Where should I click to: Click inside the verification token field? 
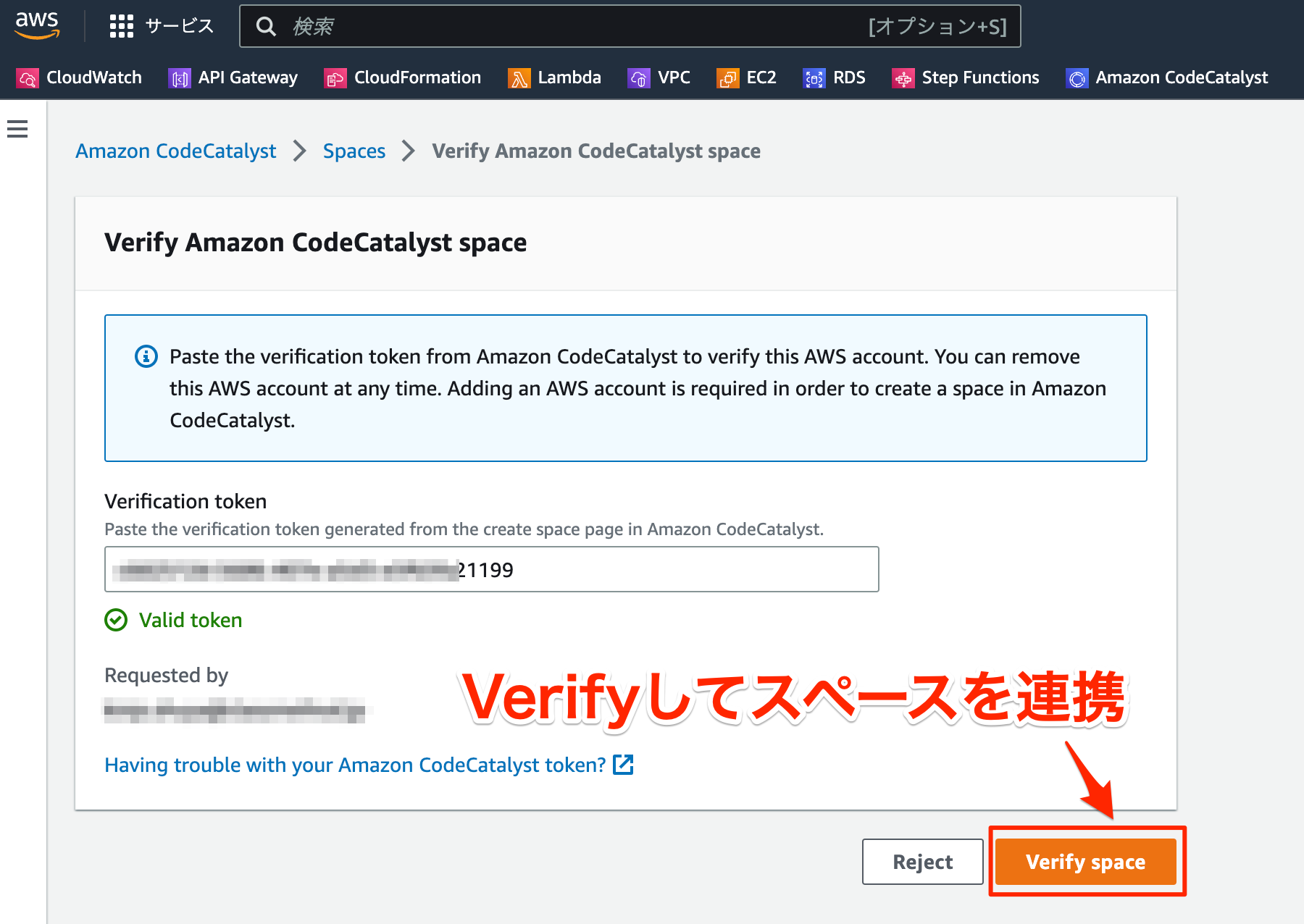tap(491, 569)
